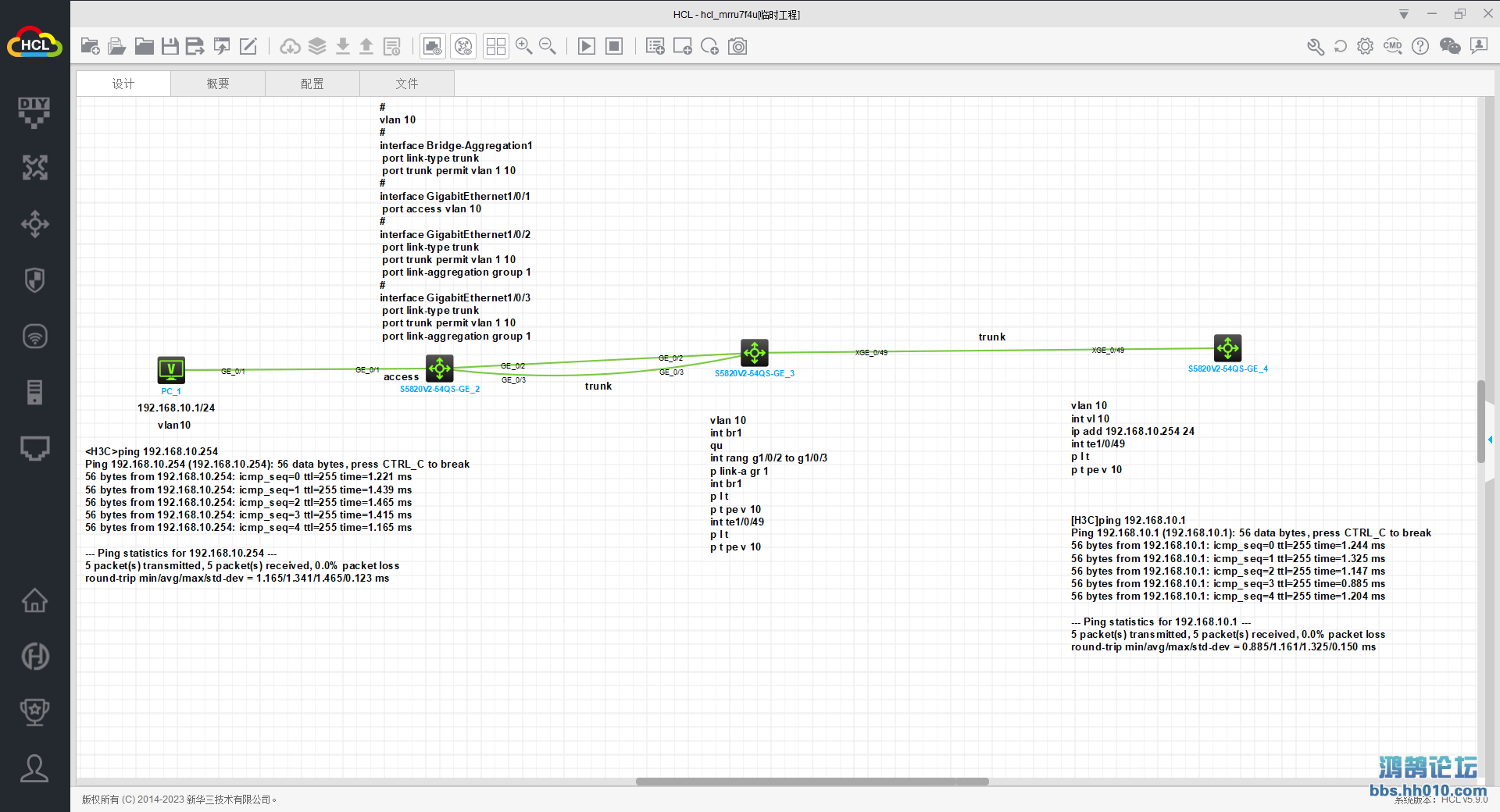Open the server device sidebar icon
Image resolution: width=1500 pixels, height=812 pixels.
(x=34, y=392)
